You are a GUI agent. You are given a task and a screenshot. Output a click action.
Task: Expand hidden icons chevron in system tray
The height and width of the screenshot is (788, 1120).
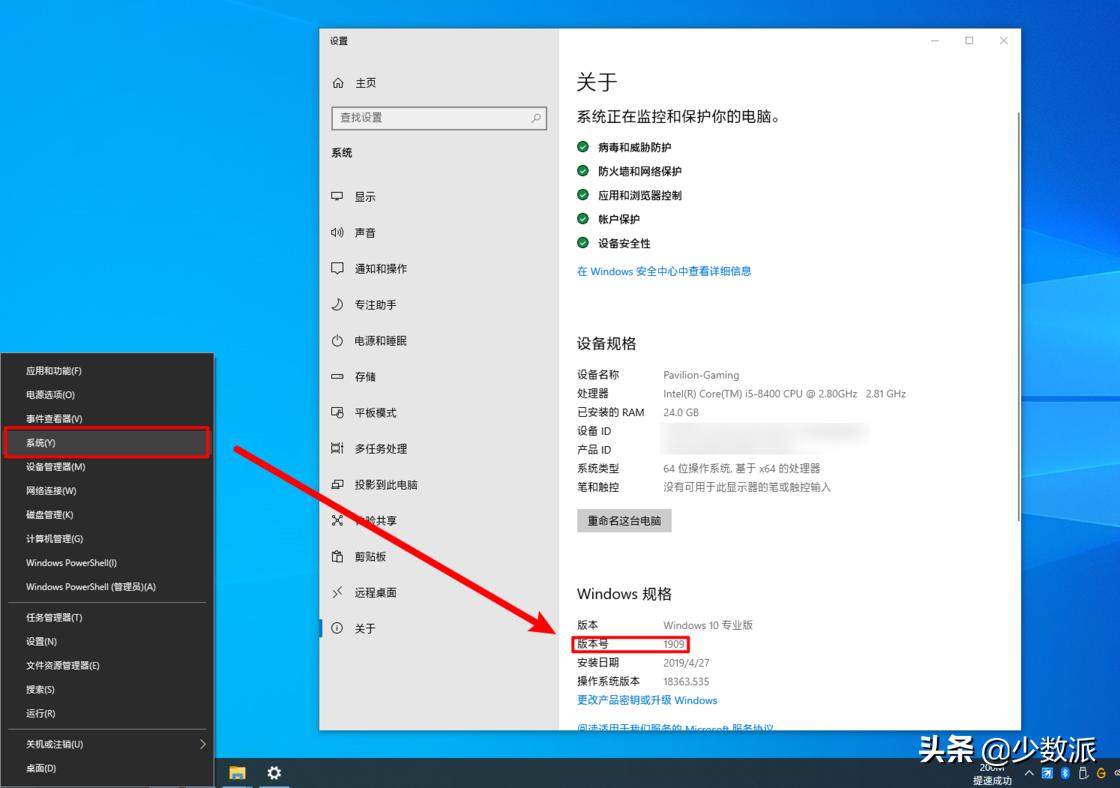1028,773
